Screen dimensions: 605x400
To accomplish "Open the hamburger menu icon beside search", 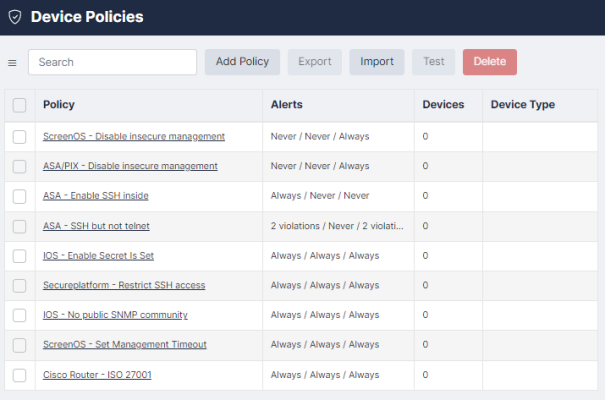I will tap(13, 62).
